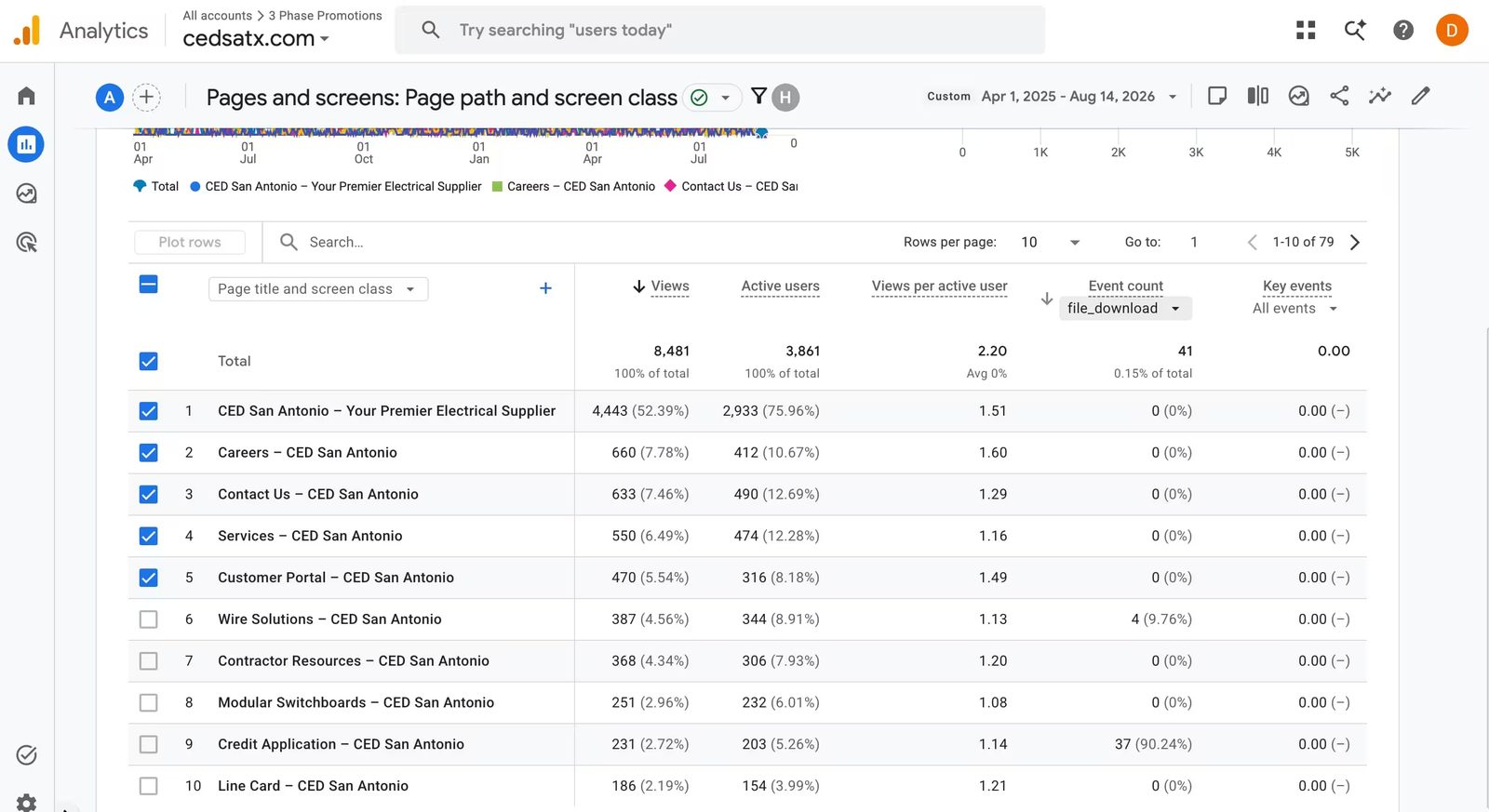
Task: Open the Reports section icon
Action: pos(26,144)
